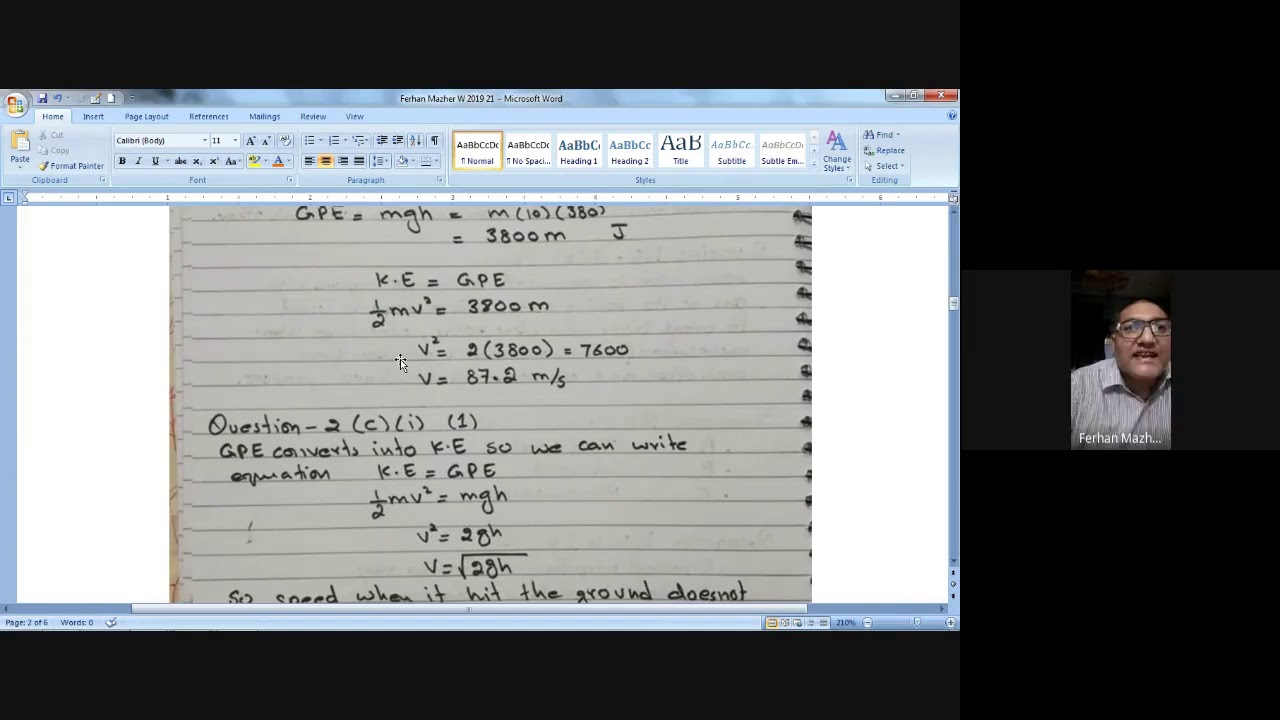Shrink the font size

[x=266, y=141]
